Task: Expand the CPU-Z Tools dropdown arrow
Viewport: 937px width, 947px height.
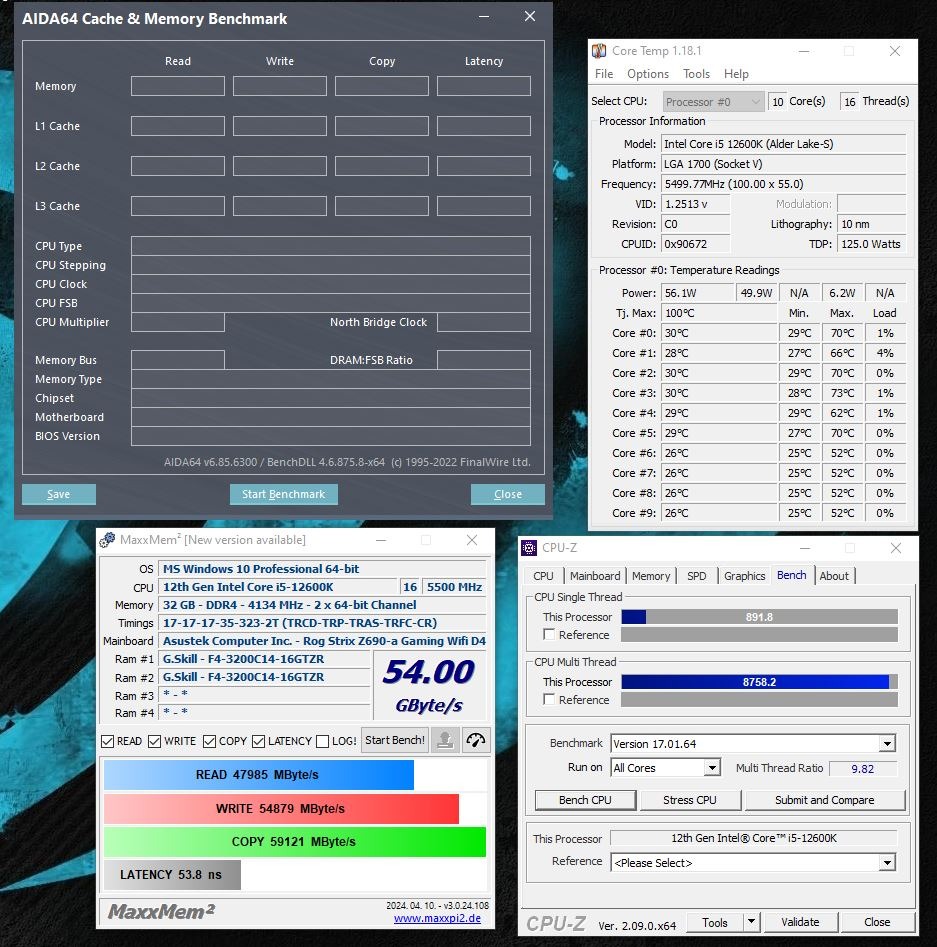Action: tap(751, 922)
